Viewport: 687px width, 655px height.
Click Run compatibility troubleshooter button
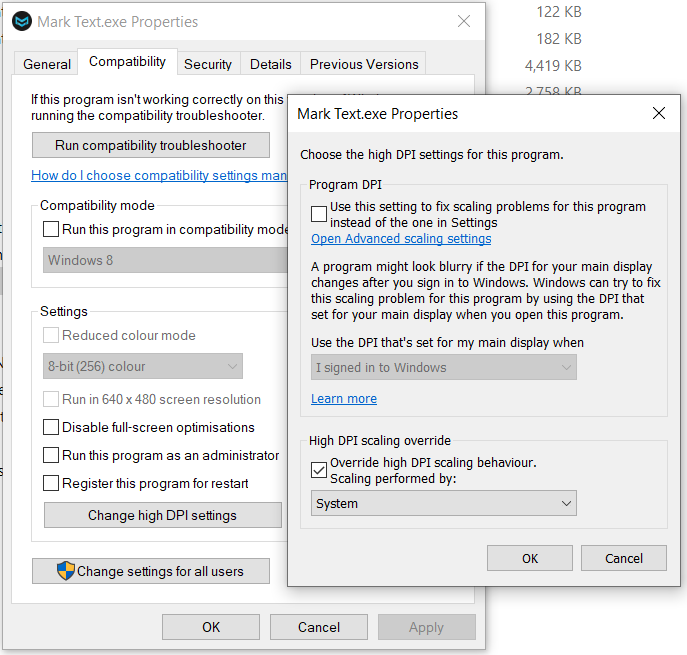[151, 145]
